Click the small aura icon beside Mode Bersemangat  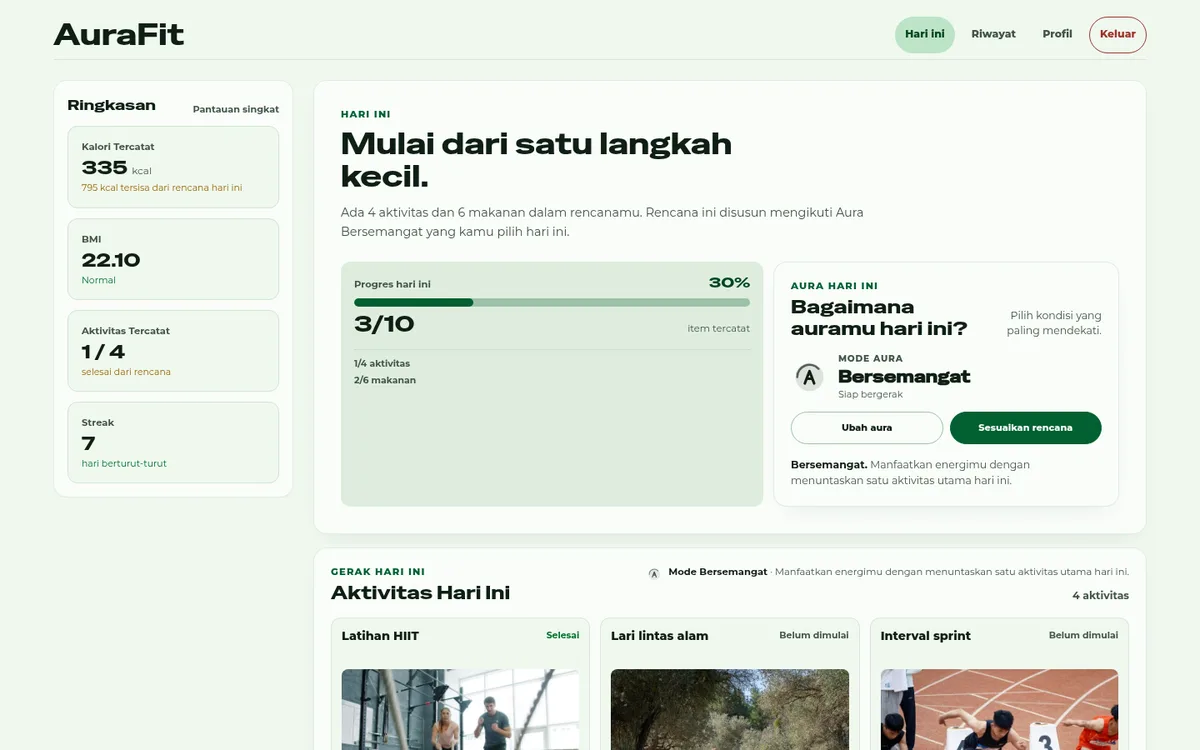654,574
